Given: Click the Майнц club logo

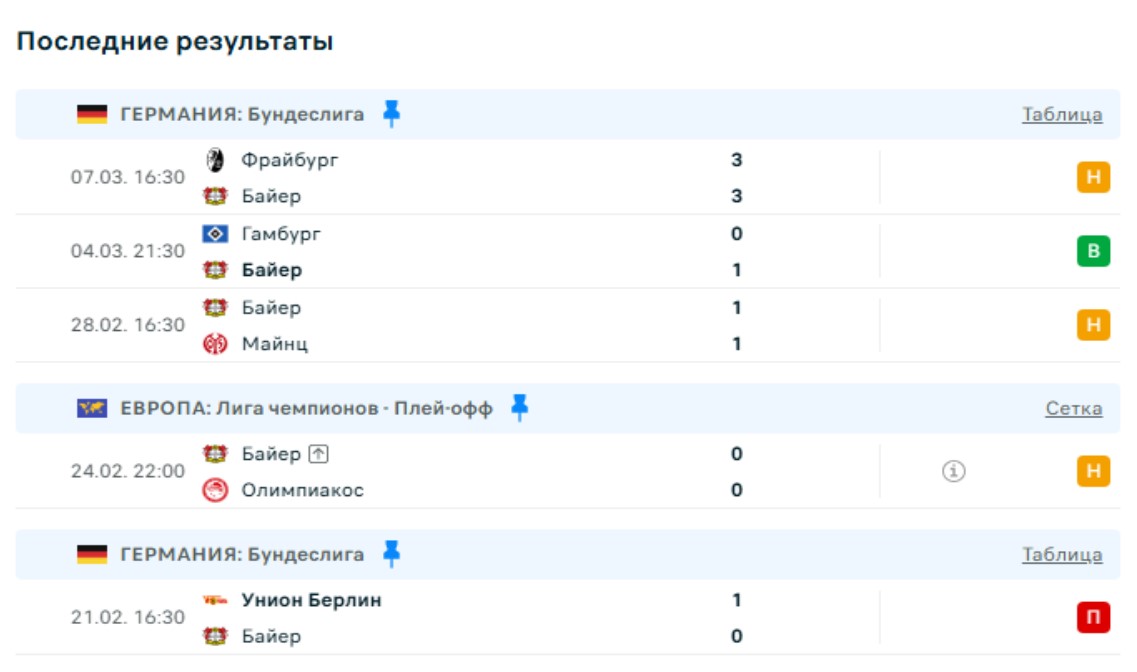Looking at the screenshot, I should point(215,344).
